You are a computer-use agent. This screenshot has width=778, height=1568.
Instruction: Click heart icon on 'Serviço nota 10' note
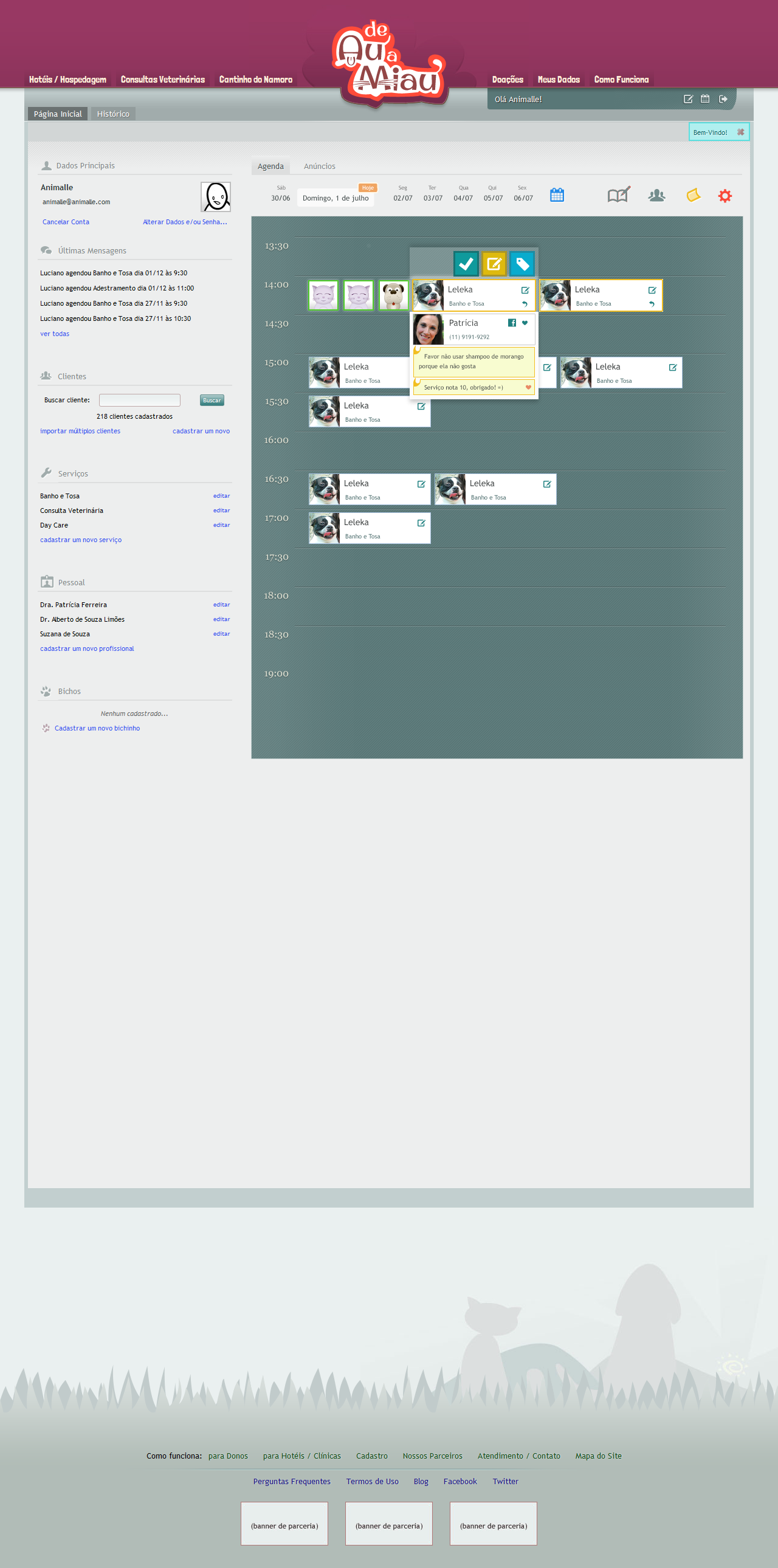point(528,387)
